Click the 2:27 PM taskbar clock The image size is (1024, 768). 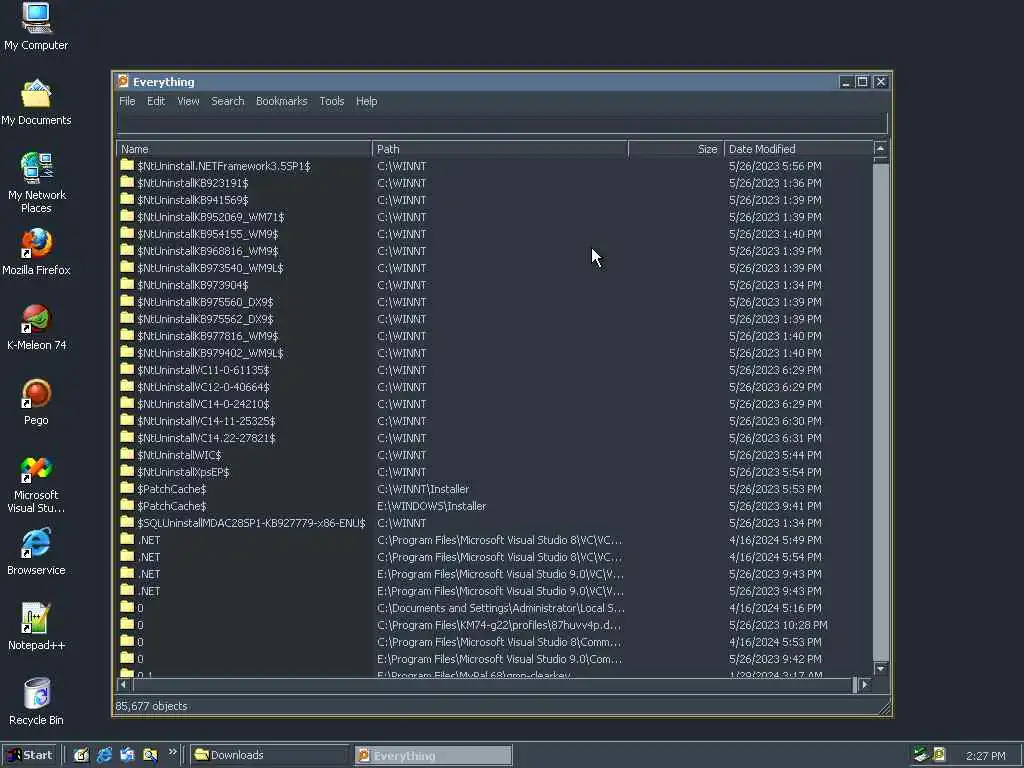click(x=985, y=756)
